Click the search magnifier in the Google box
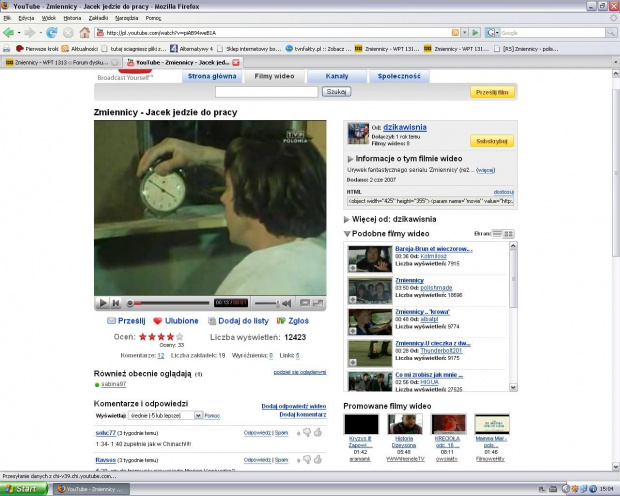Viewport: 620px width, 496px height. point(611,33)
